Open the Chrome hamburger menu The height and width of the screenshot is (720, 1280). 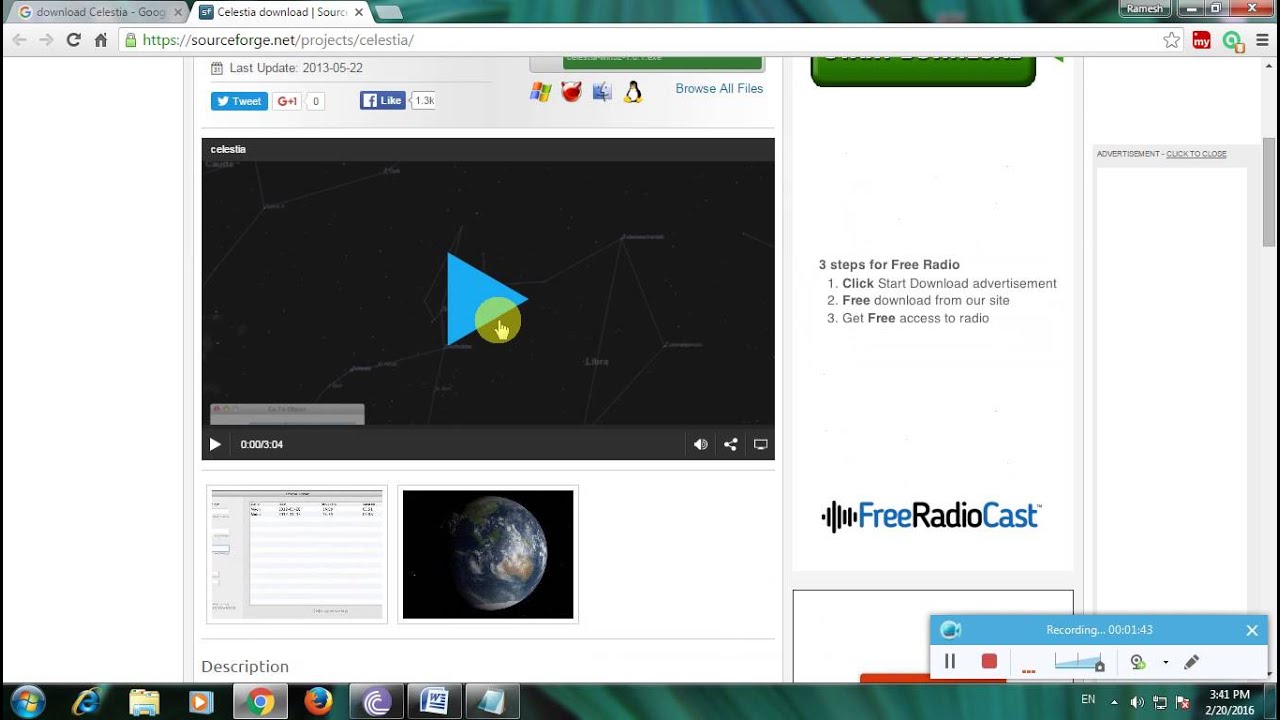(1261, 40)
